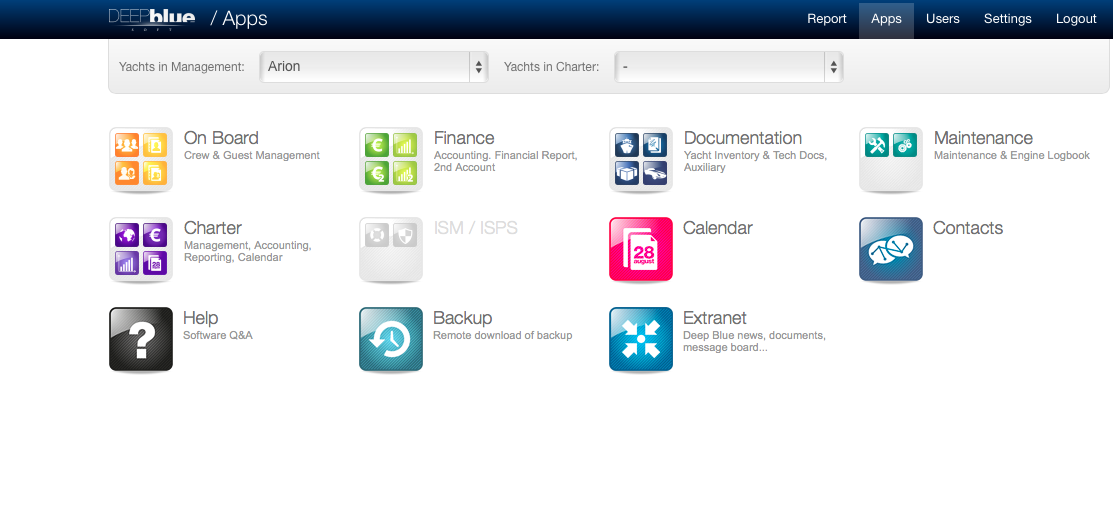Open the Backup clock icon
Image resolution: width=1113 pixels, height=528 pixels.
[390, 339]
